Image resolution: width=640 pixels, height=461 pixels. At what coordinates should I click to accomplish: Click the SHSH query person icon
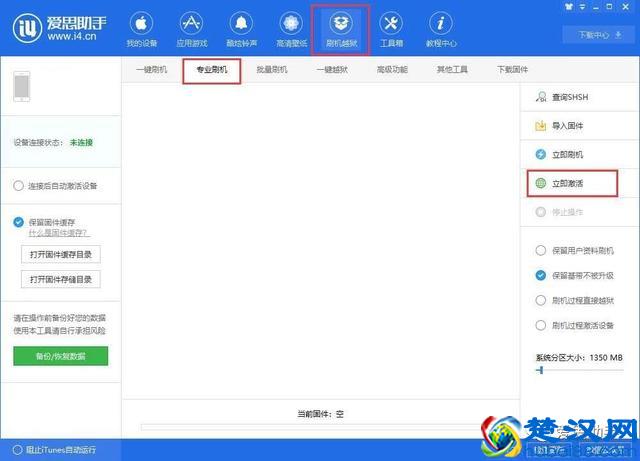click(x=541, y=97)
